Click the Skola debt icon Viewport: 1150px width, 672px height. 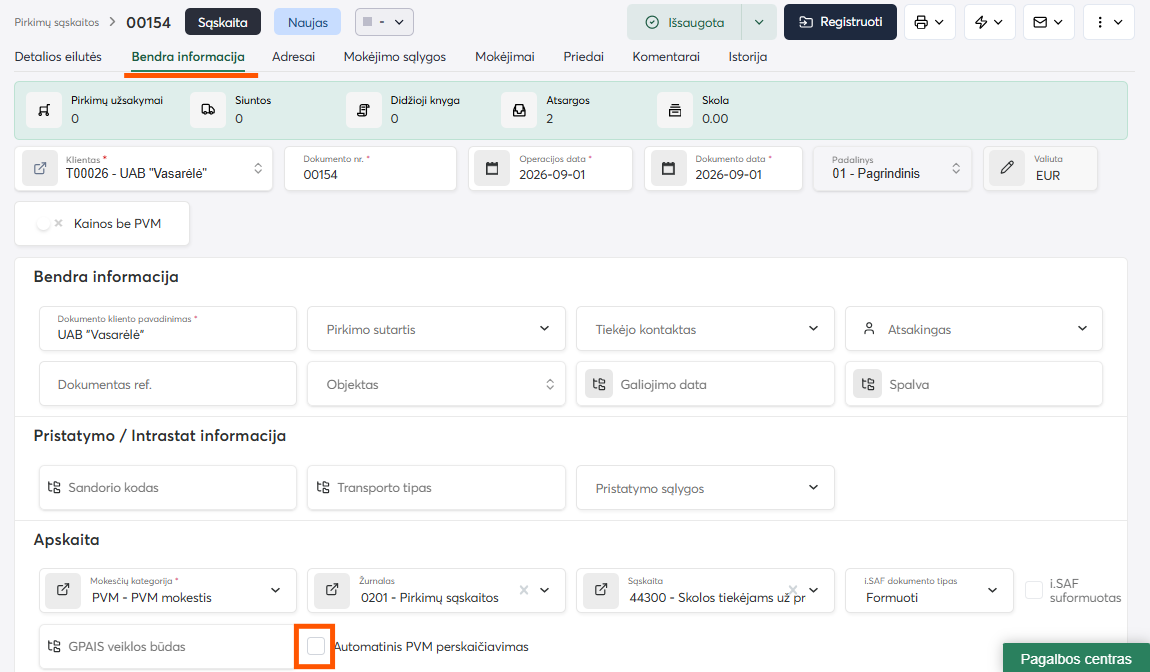(675, 110)
